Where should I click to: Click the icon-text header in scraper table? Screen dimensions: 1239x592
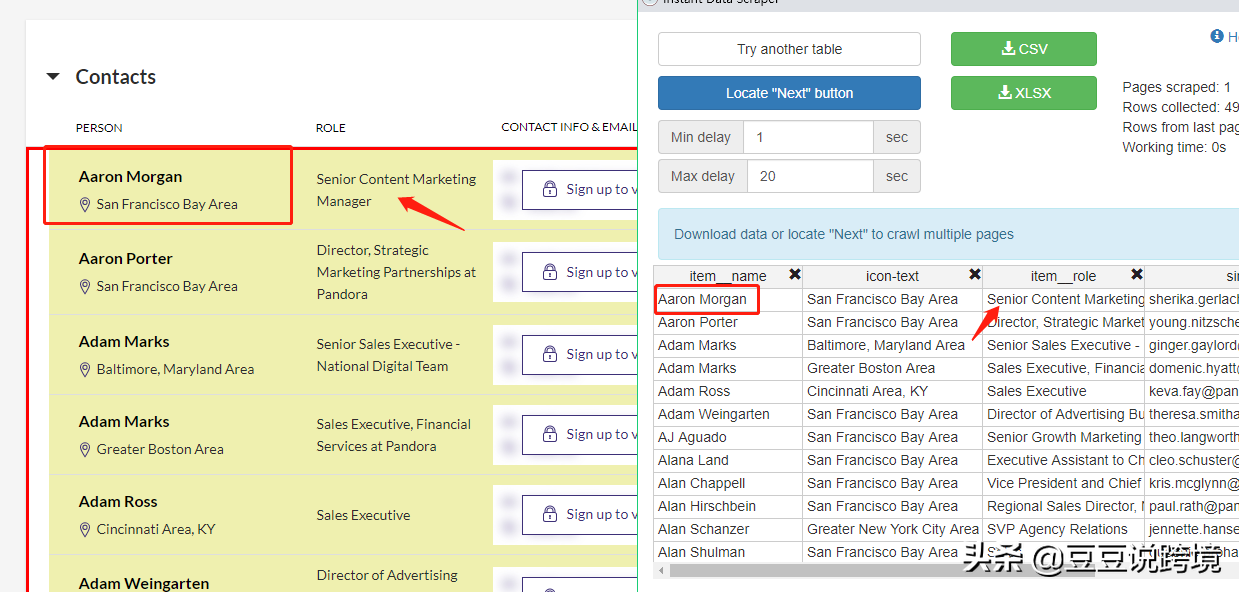click(x=892, y=276)
